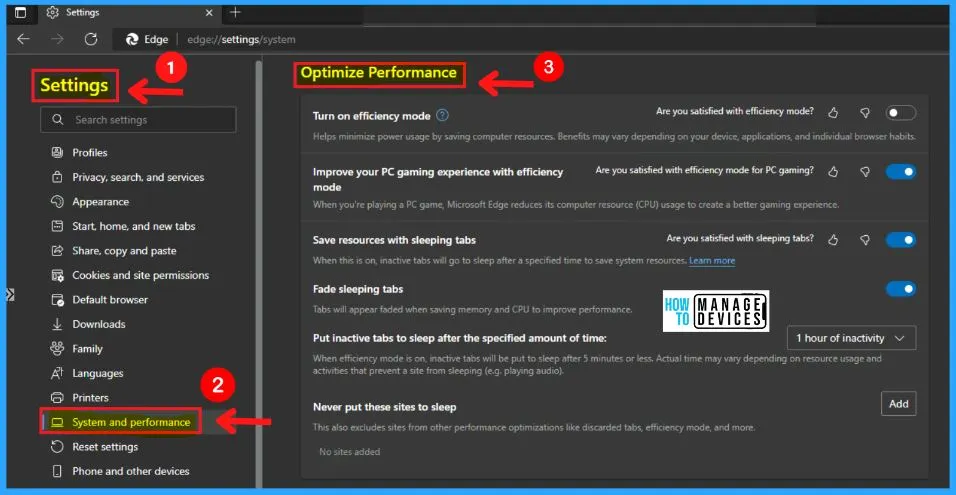Thumbs up for sleeping tabs
The height and width of the screenshot is (495, 956).
(833, 240)
